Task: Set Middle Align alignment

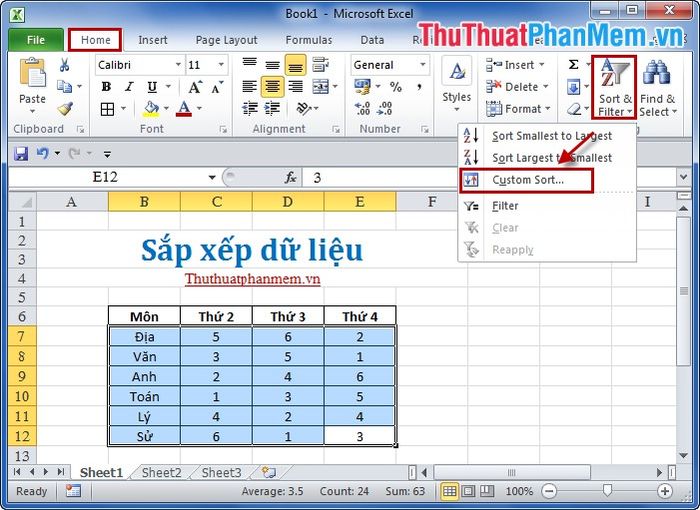Action: tap(272, 64)
